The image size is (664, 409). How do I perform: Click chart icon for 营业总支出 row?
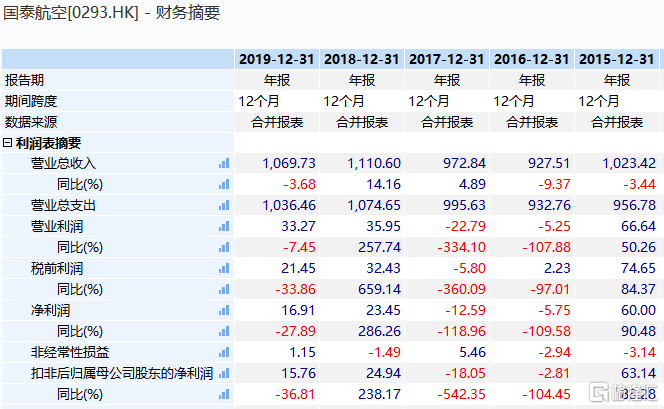(x=224, y=205)
